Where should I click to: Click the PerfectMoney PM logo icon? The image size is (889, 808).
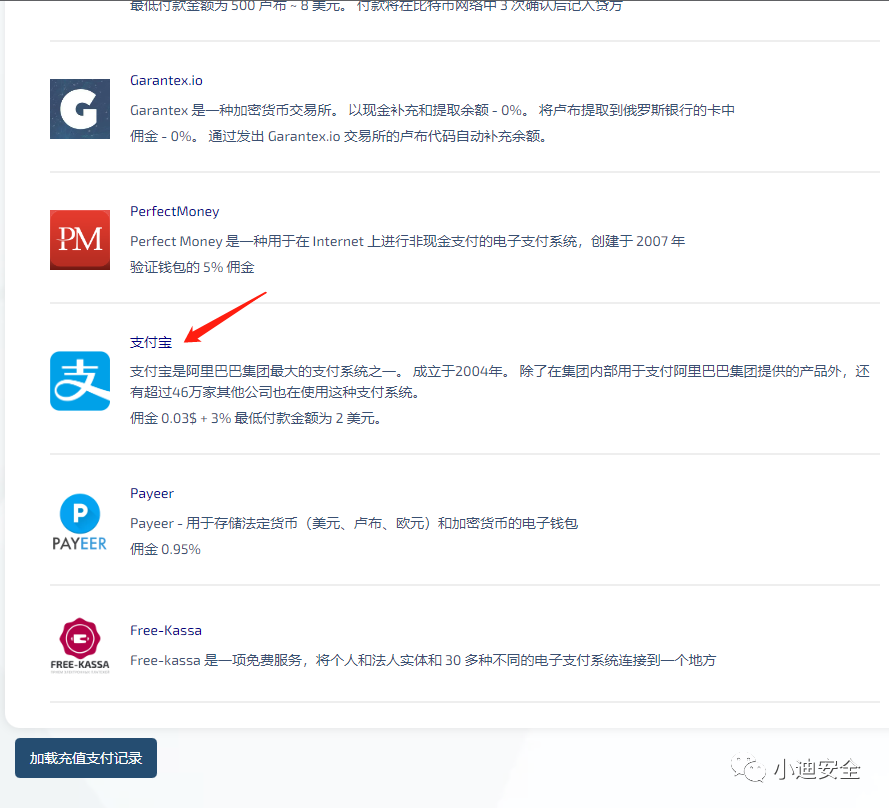[80, 240]
